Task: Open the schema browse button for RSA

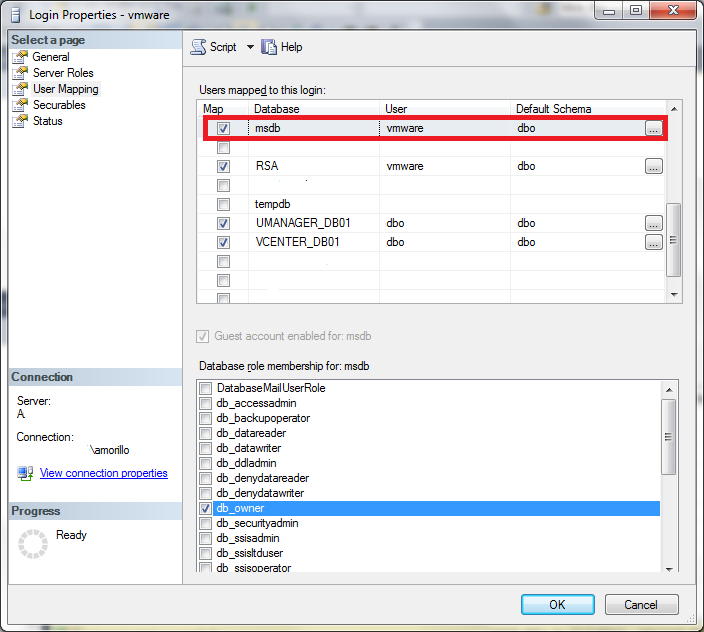Action: [x=654, y=166]
